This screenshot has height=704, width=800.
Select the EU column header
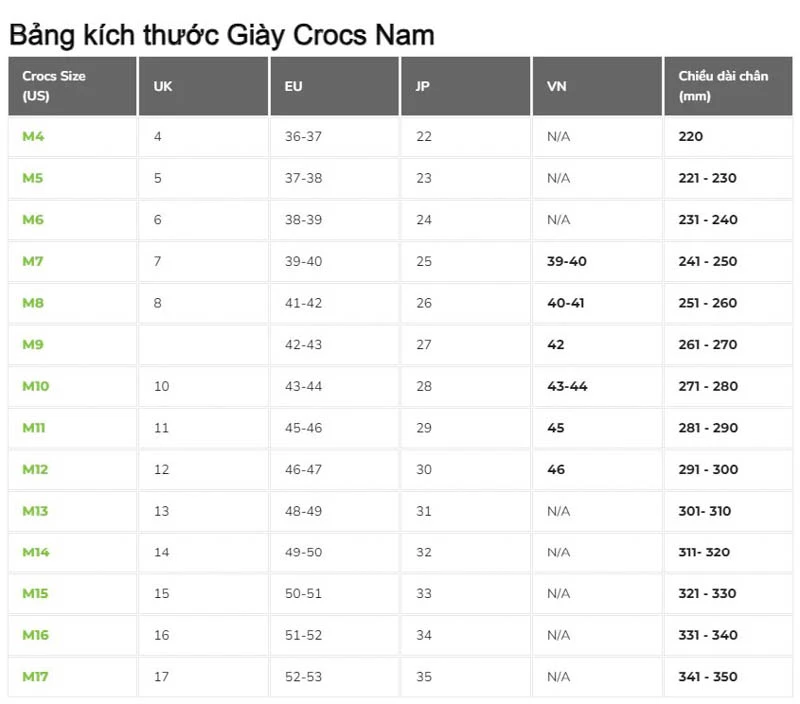click(293, 86)
